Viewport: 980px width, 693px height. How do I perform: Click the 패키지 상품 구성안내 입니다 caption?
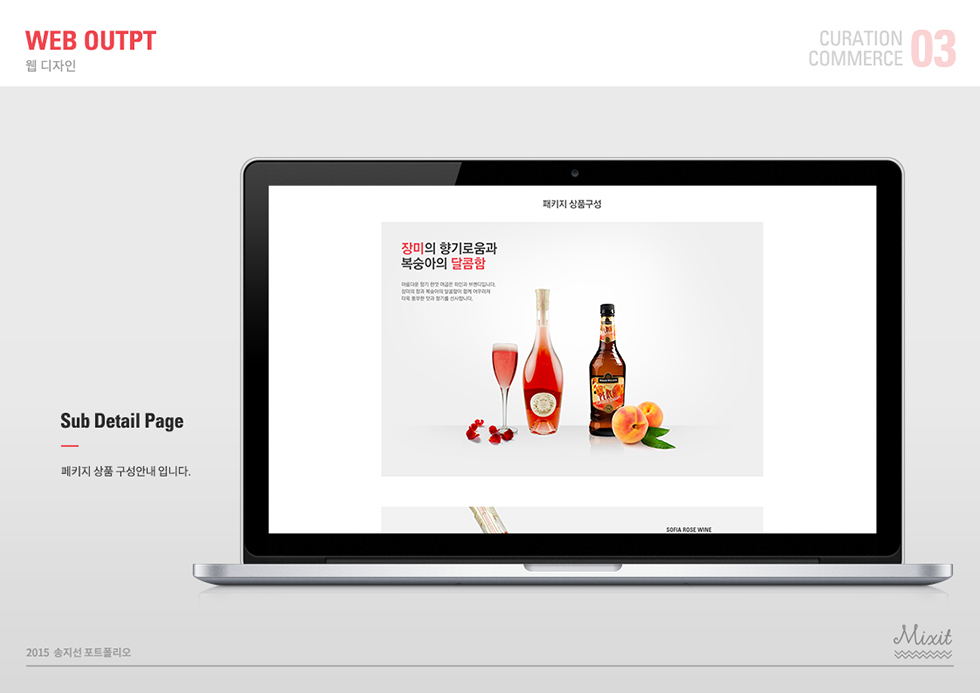tap(125, 471)
